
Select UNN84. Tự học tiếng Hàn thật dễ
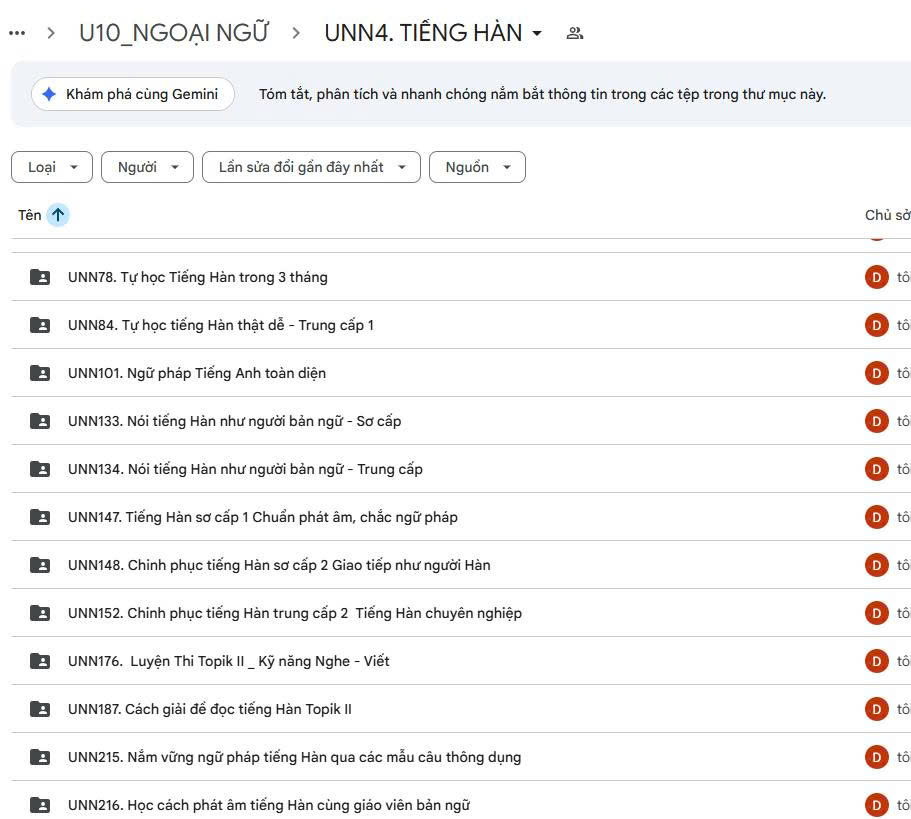pyautogui.click(x=221, y=325)
